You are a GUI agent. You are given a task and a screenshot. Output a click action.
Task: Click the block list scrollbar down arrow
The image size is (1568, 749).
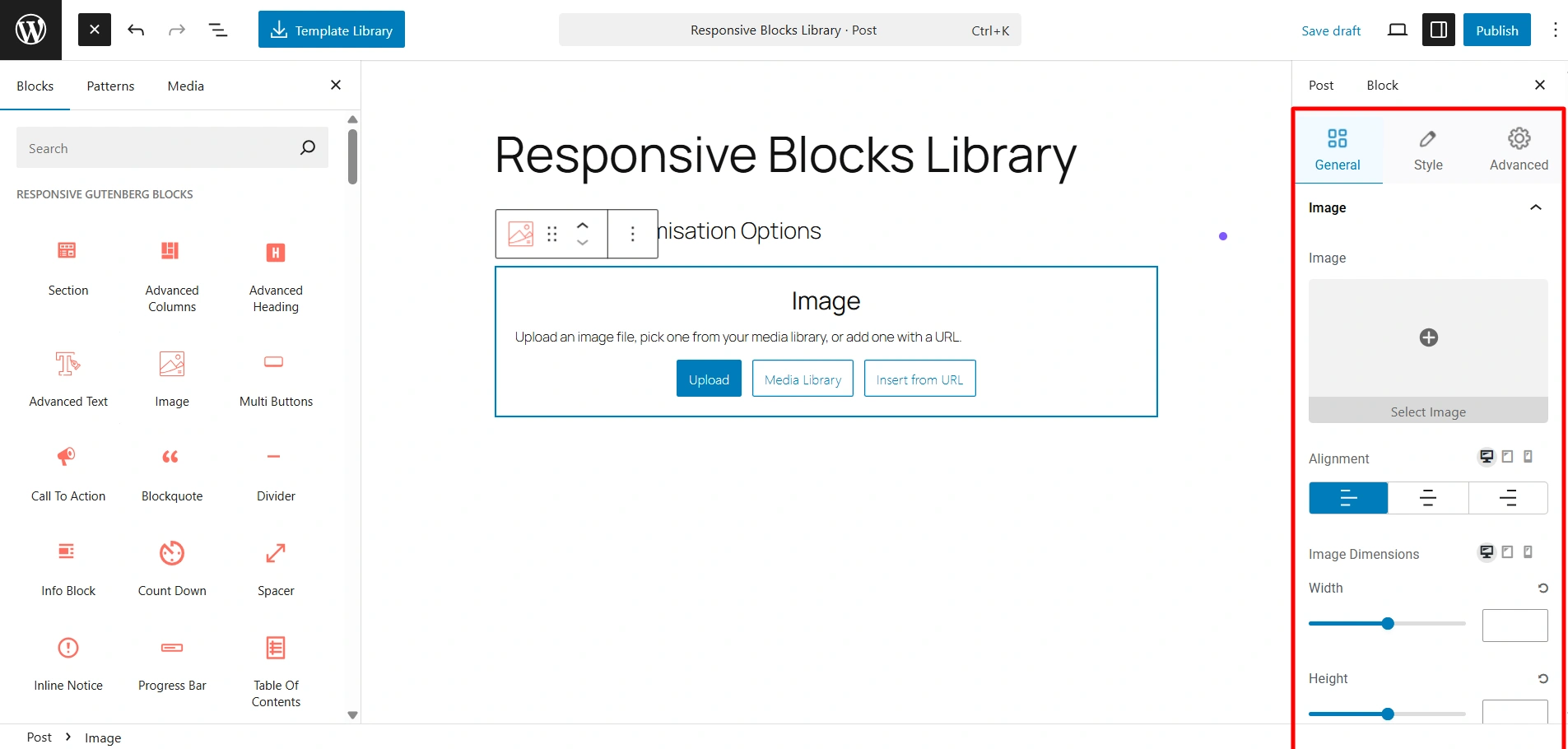[x=353, y=715]
